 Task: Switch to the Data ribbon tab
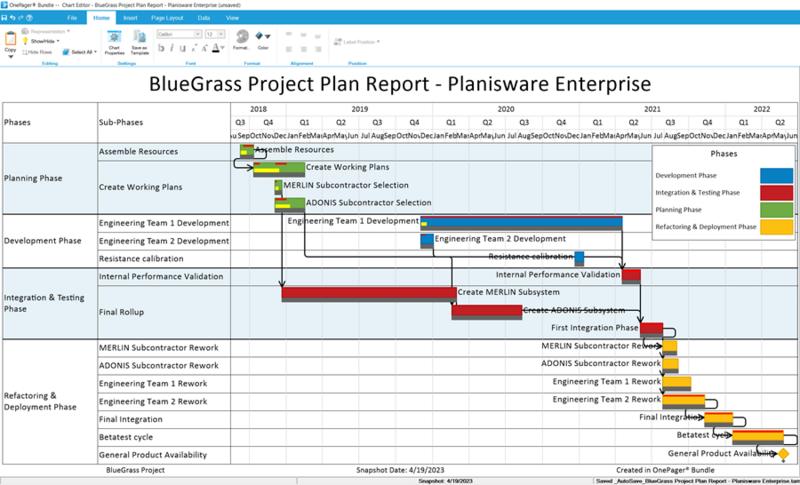[x=204, y=18]
